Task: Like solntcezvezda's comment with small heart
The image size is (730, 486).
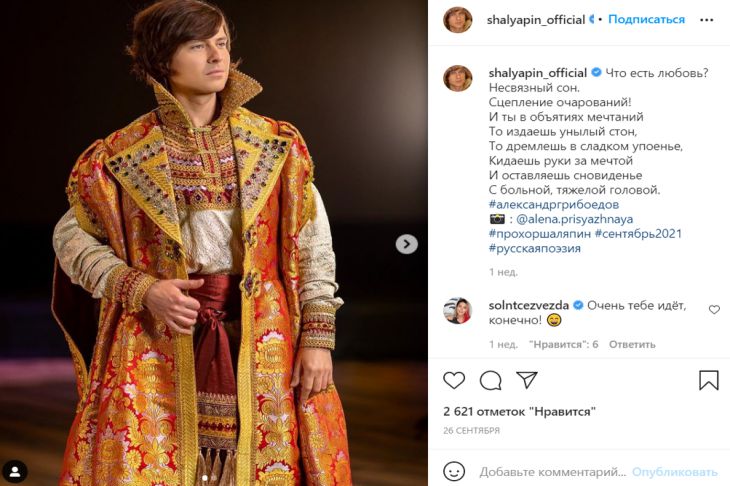Action: point(714,310)
